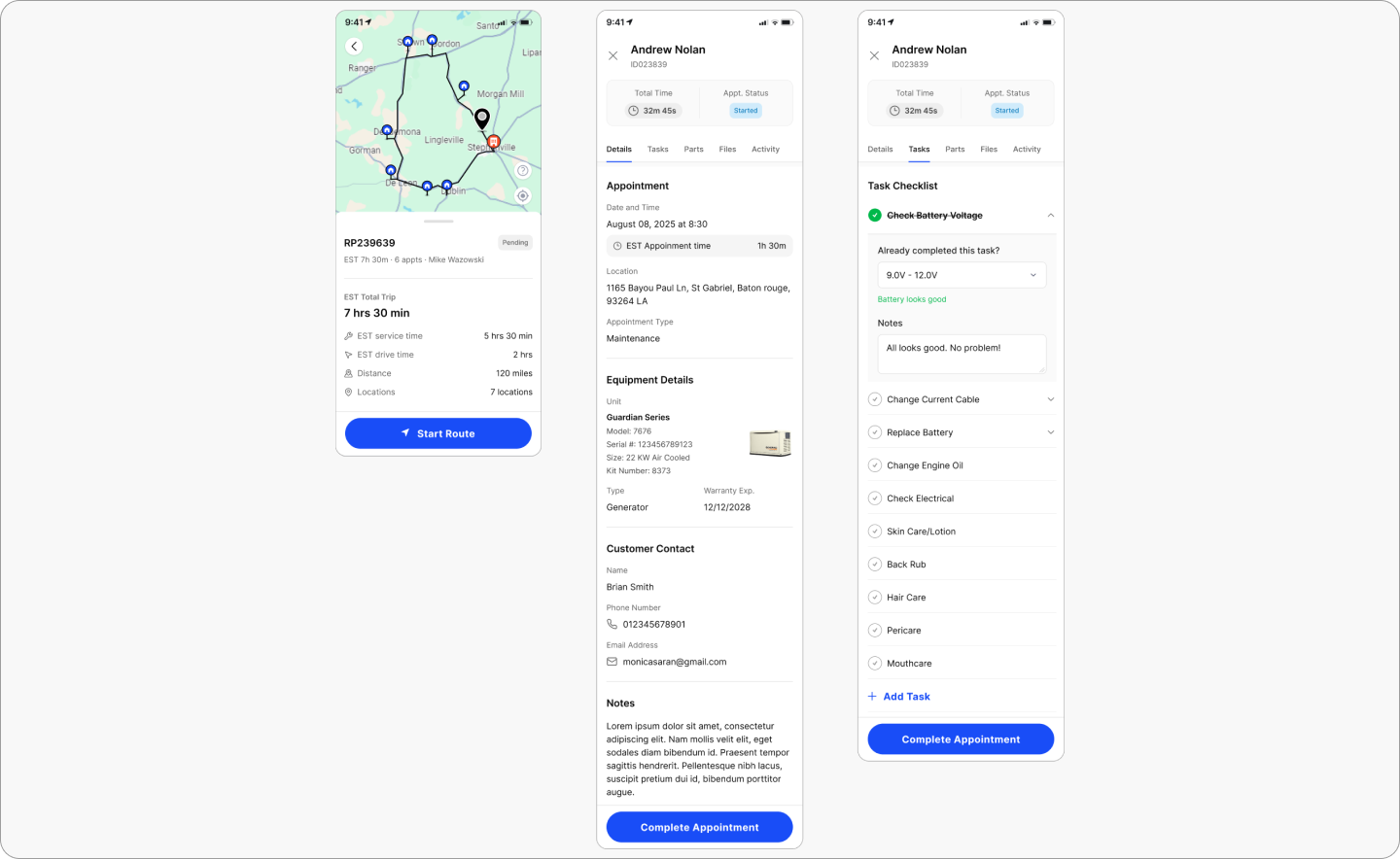Grab the bottom sheet drag handle

(438, 222)
